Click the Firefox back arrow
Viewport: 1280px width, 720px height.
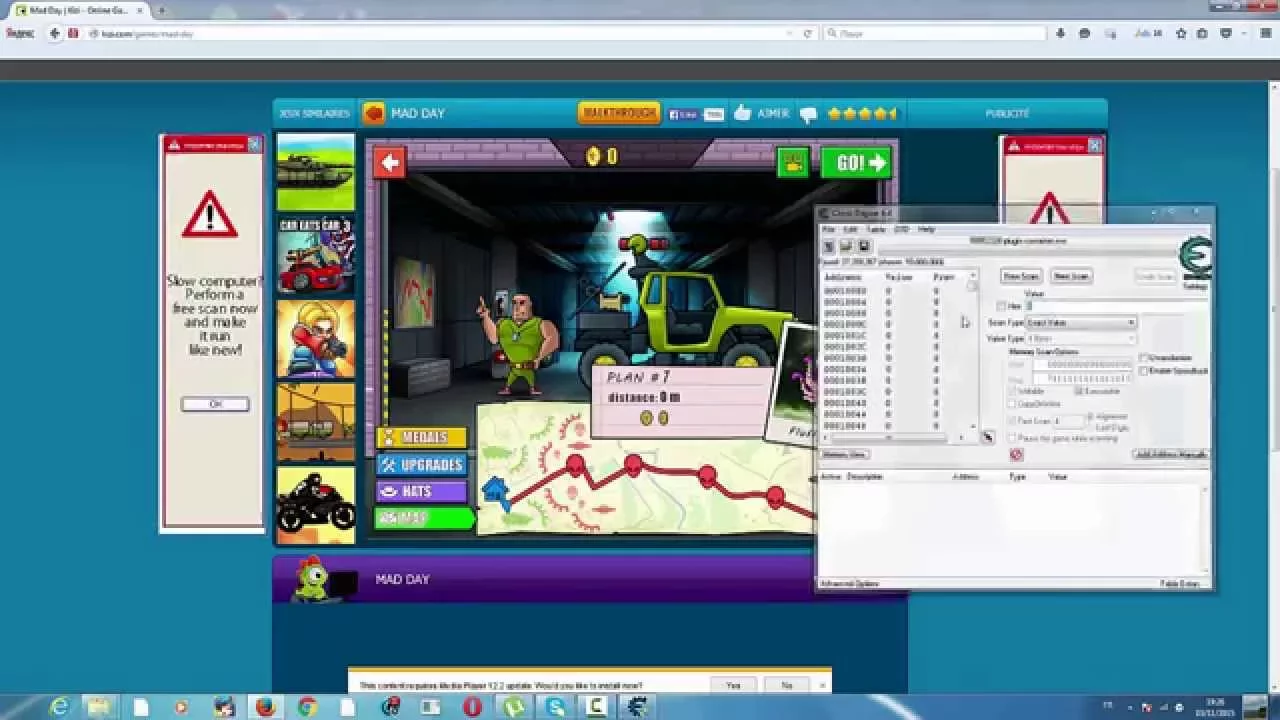pos(54,33)
